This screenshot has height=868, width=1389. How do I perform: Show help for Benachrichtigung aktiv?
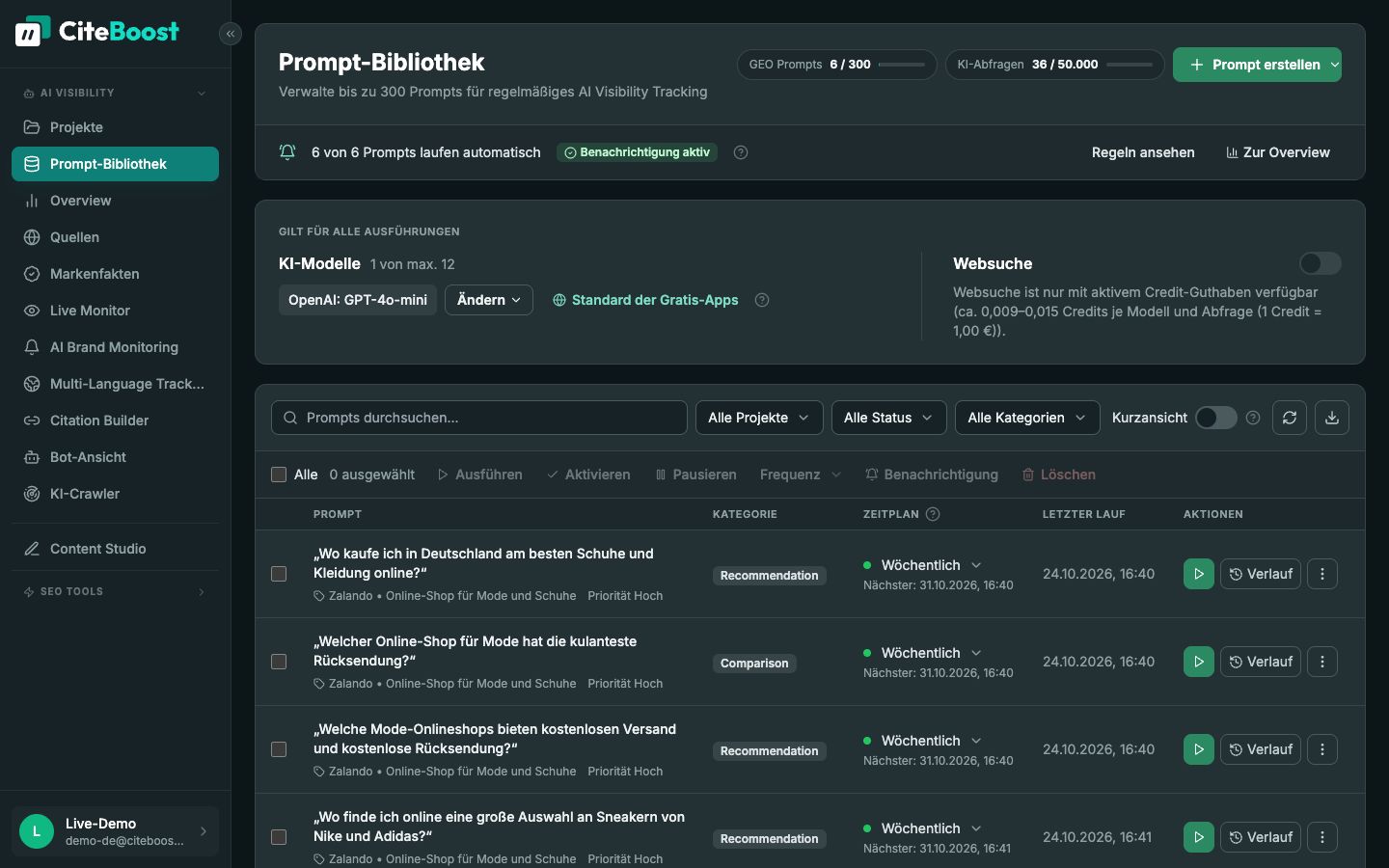pos(741,152)
